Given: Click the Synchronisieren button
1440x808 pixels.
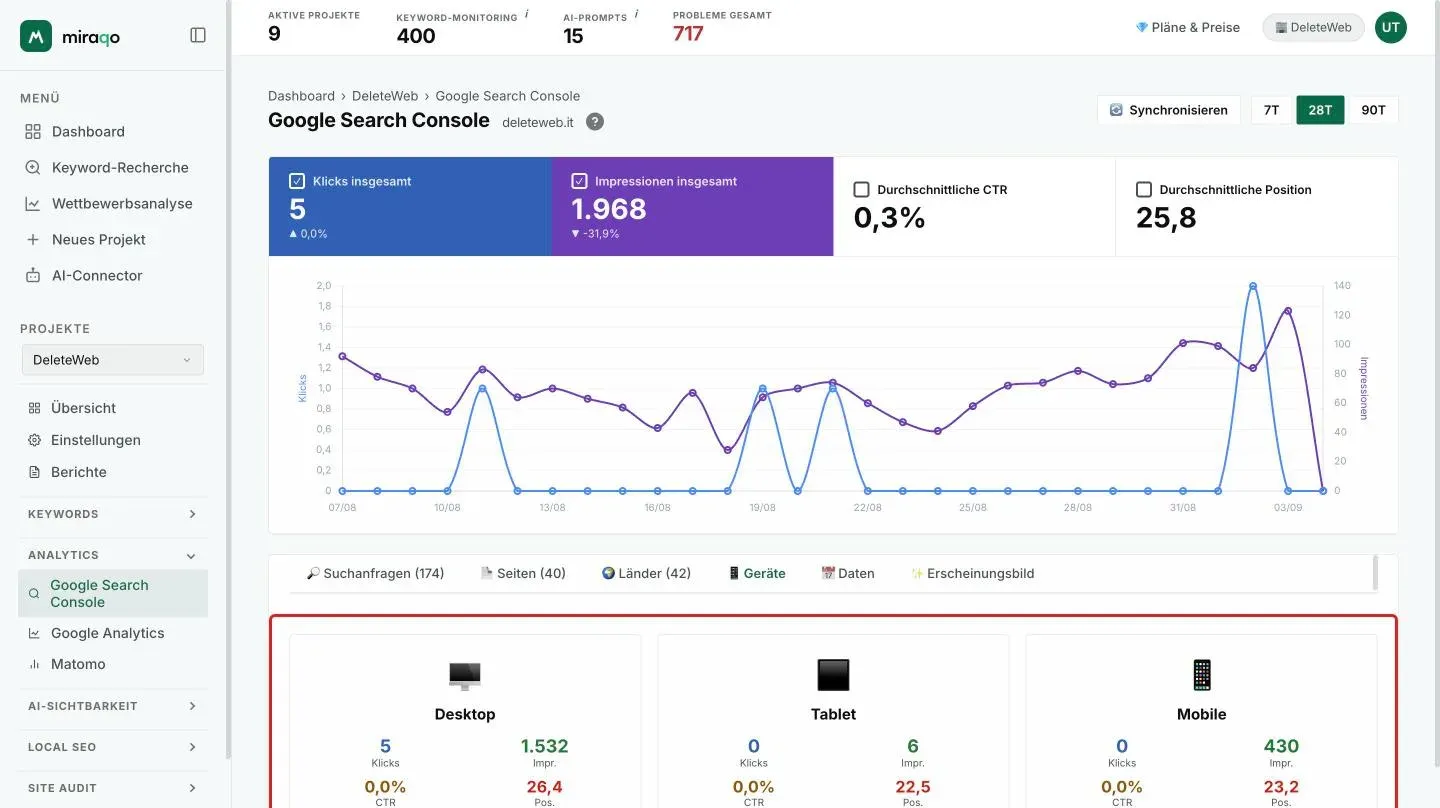Looking at the screenshot, I should click(x=1169, y=110).
